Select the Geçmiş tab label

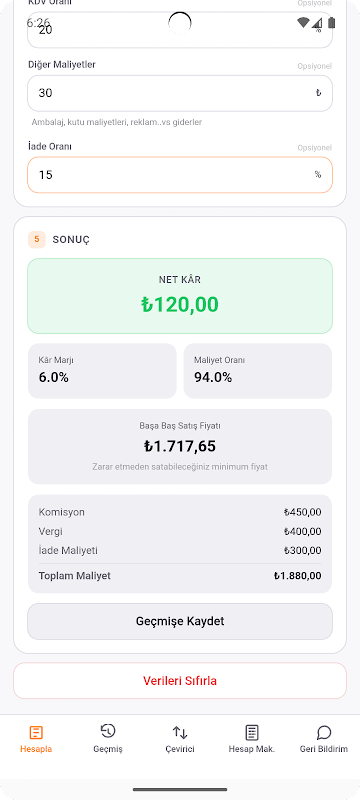point(108,749)
